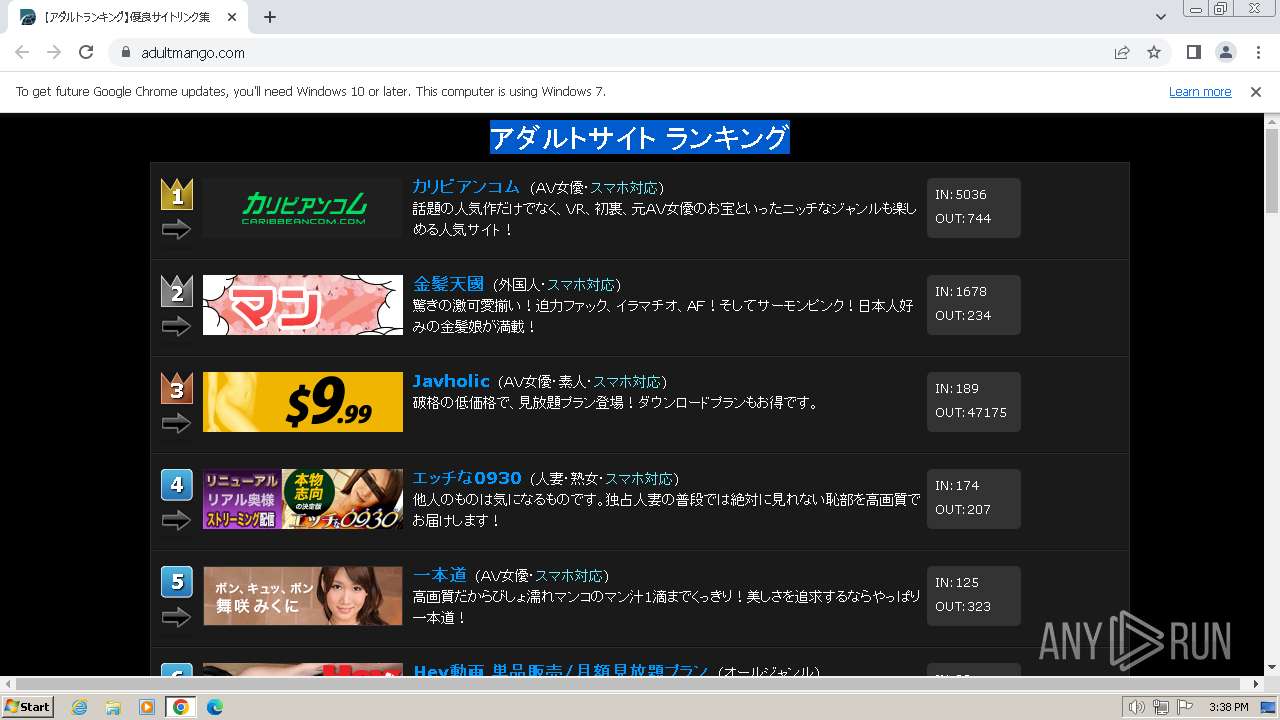Open the 金髪天國 title link
Viewport: 1280px width, 720px height.
pyautogui.click(x=448, y=284)
